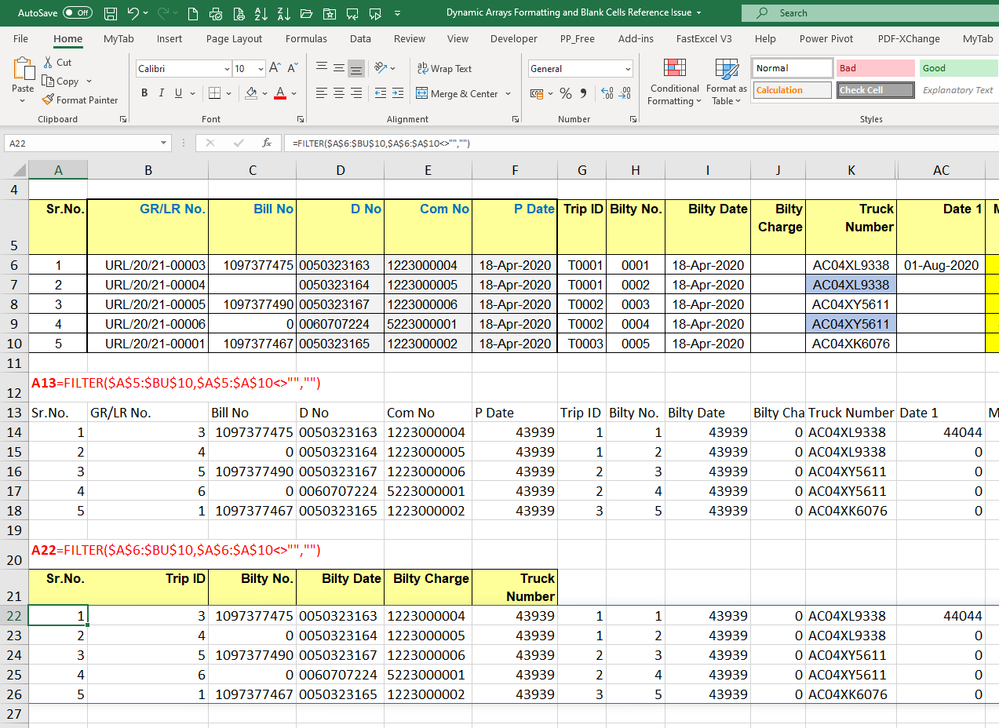Apply the Explanatory Text style

click(958, 90)
